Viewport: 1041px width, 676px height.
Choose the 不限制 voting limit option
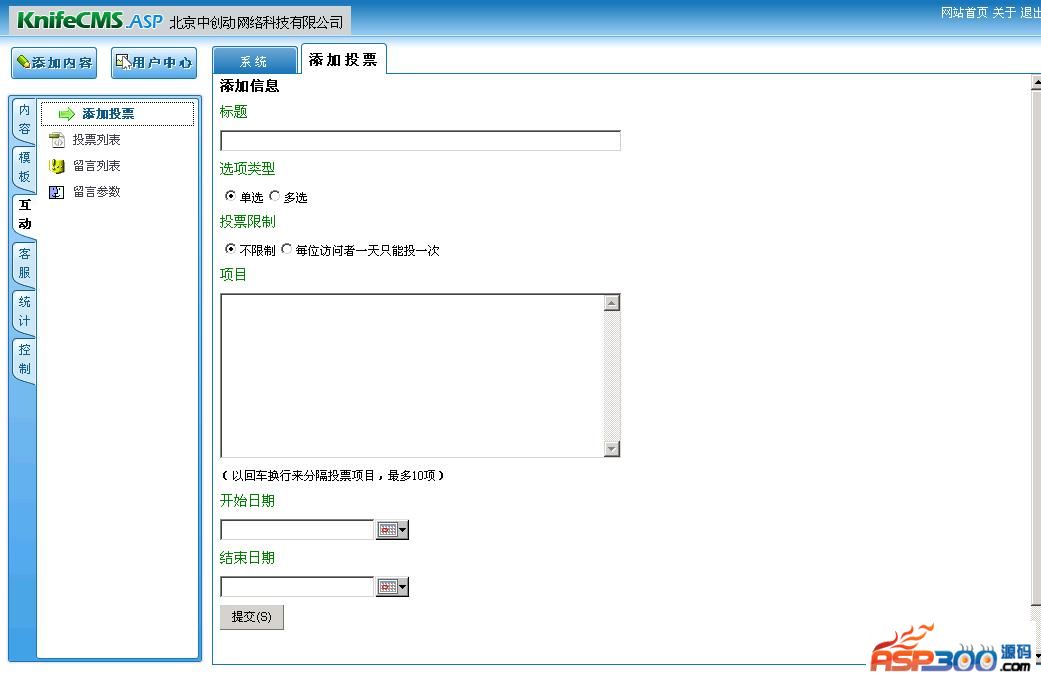tap(230, 248)
